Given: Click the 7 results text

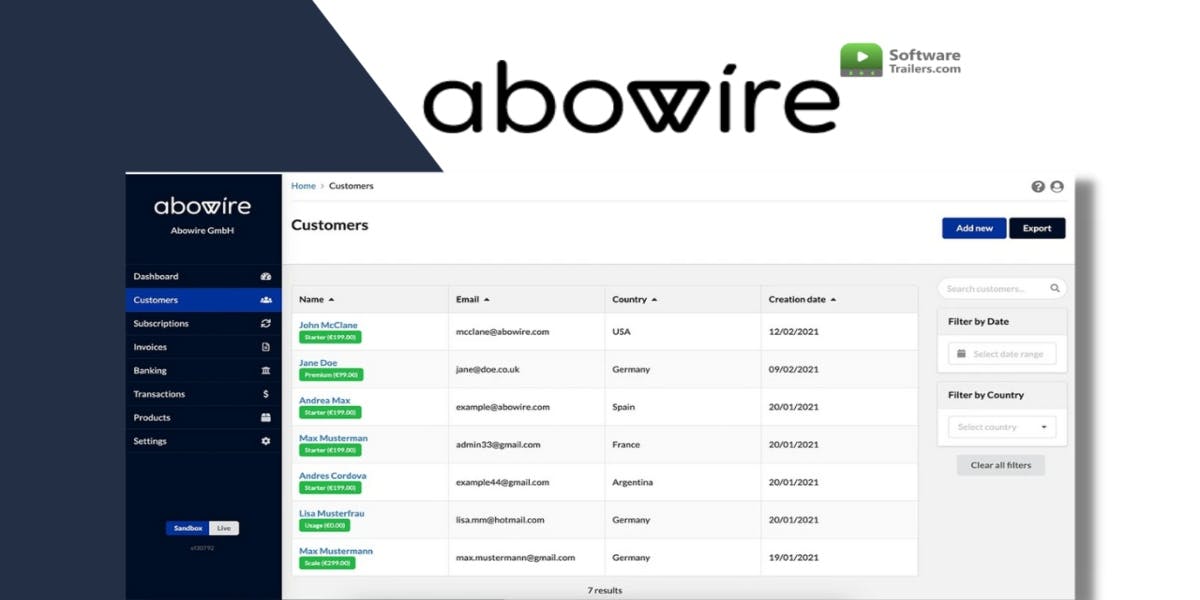Looking at the screenshot, I should tap(604, 590).
